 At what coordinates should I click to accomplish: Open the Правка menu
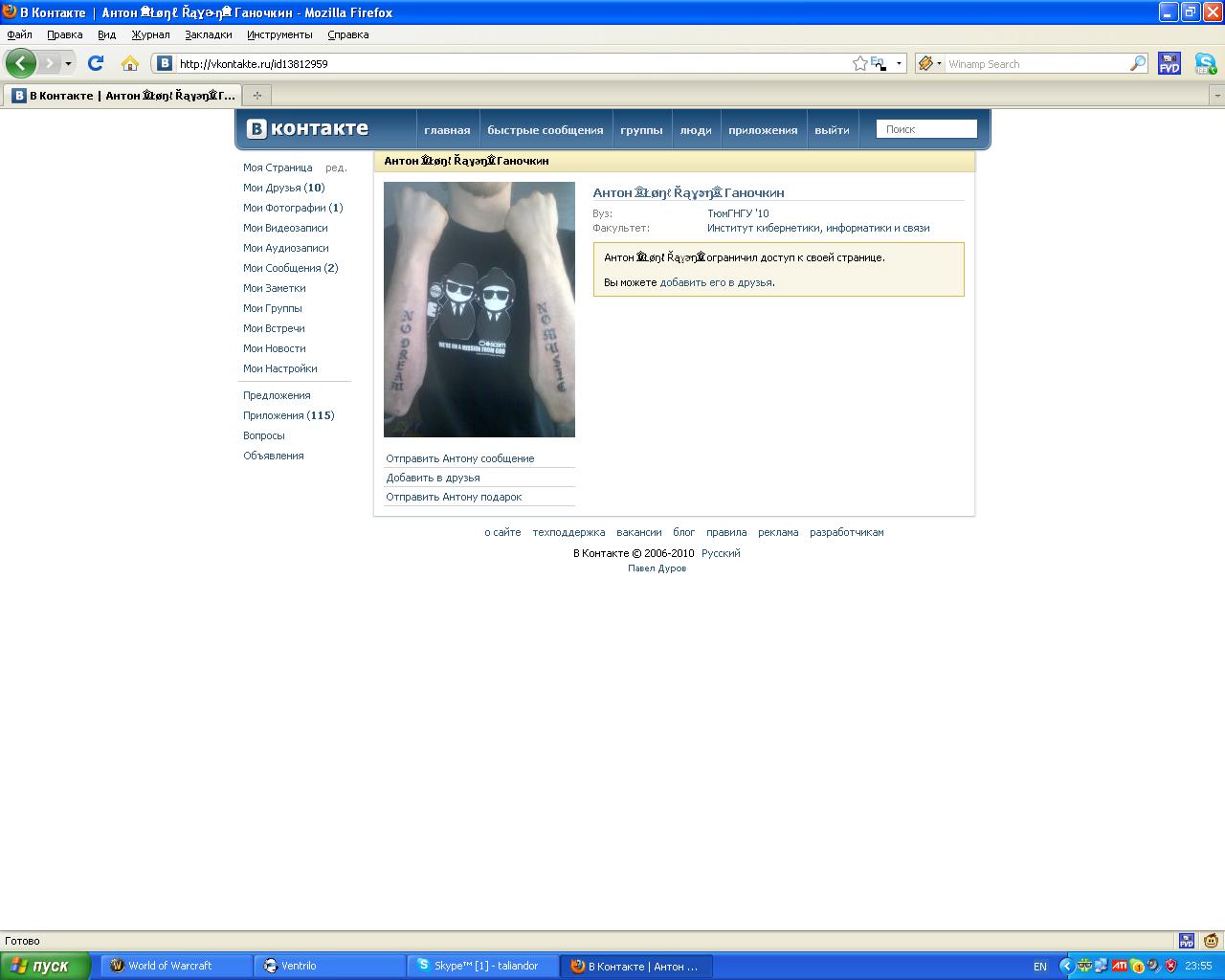[65, 34]
